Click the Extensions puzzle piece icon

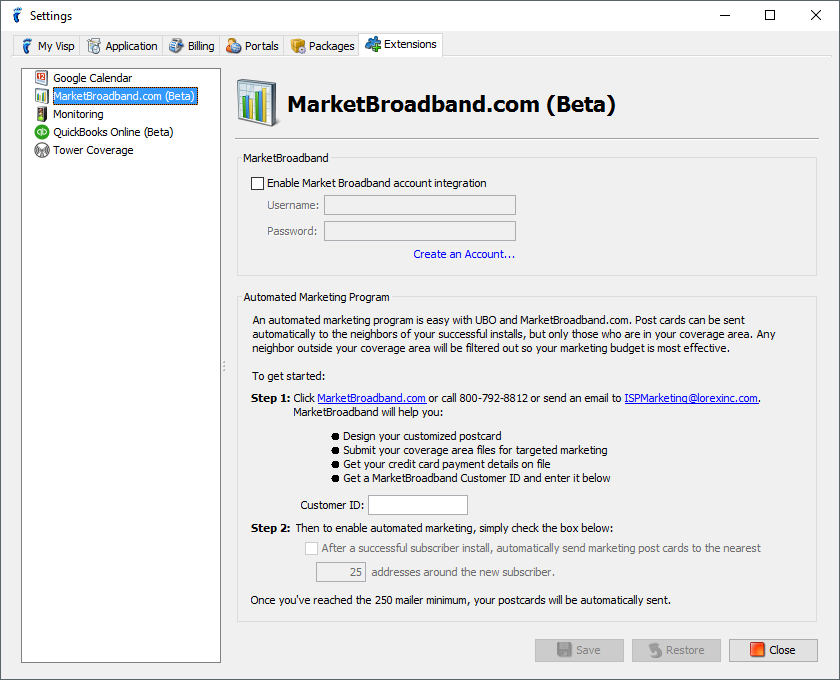click(373, 44)
